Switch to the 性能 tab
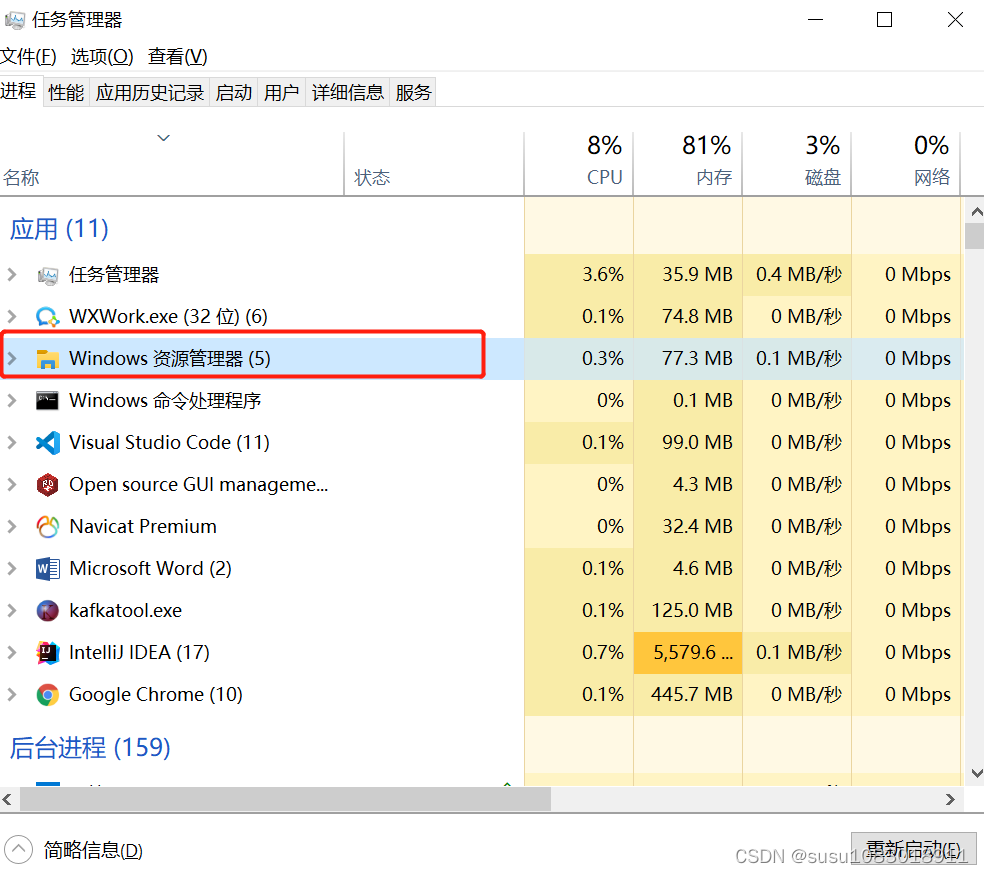 pos(66,93)
